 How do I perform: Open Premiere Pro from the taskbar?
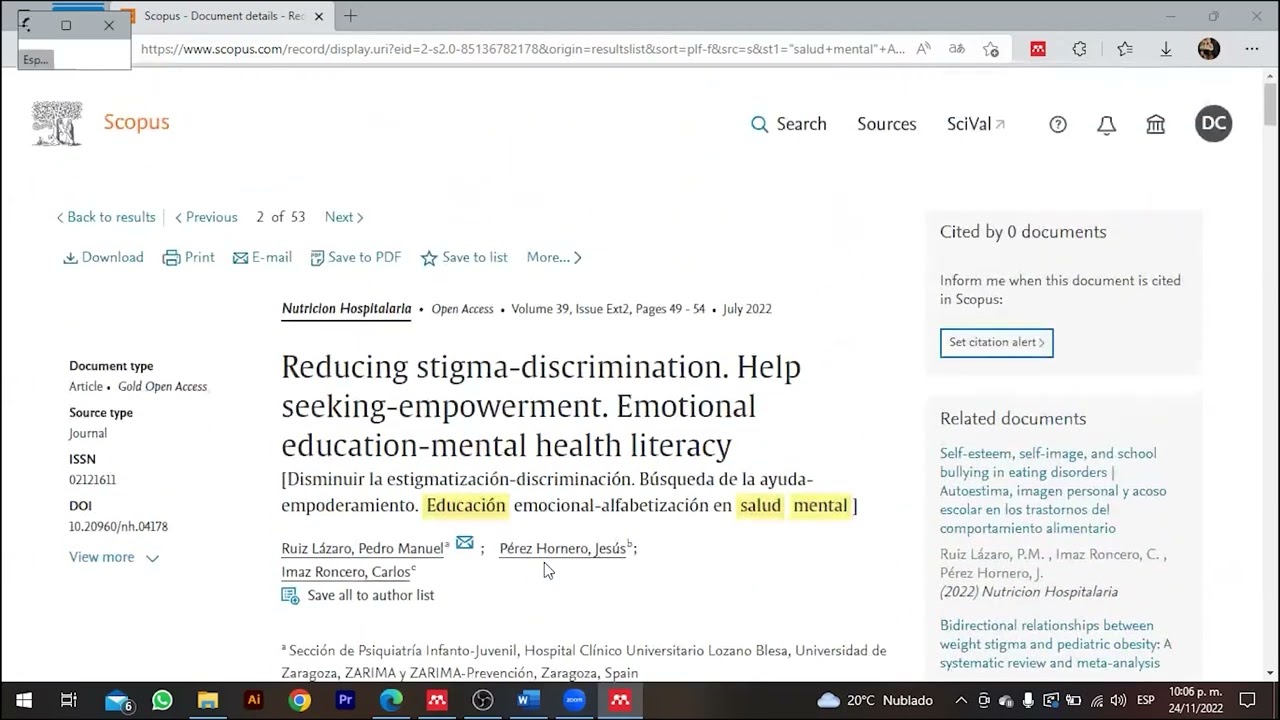click(346, 700)
